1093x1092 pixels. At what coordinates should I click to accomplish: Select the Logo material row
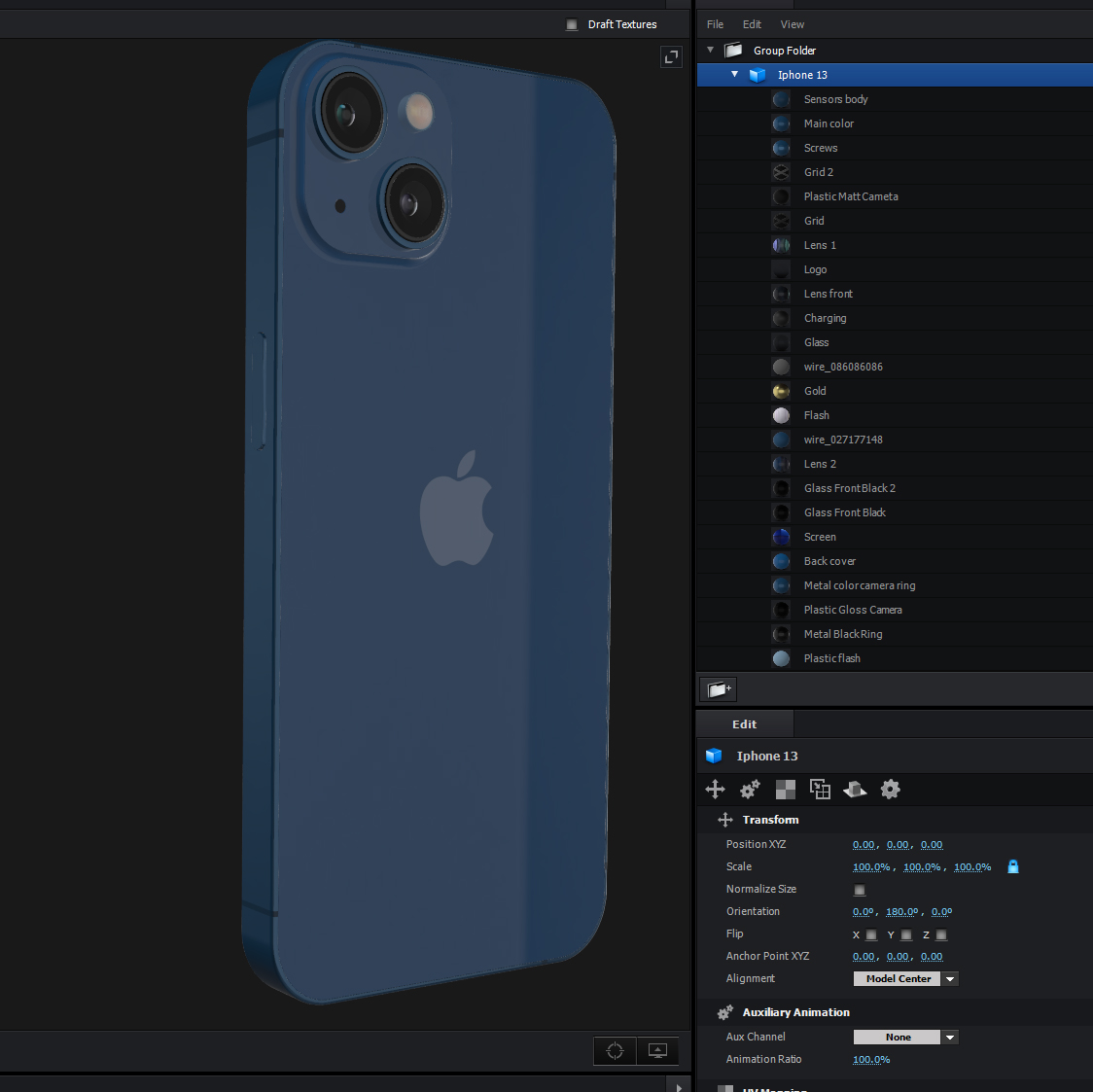pos(895,269)
